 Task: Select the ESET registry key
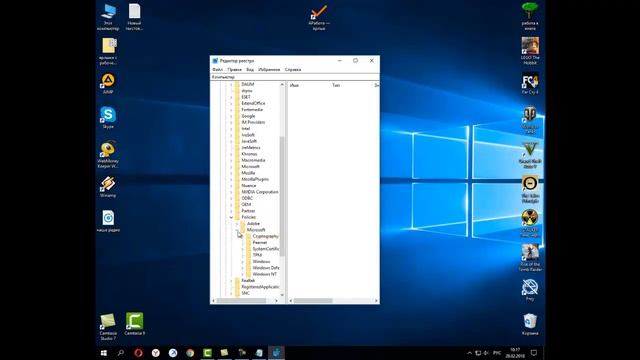pos(246,97)
